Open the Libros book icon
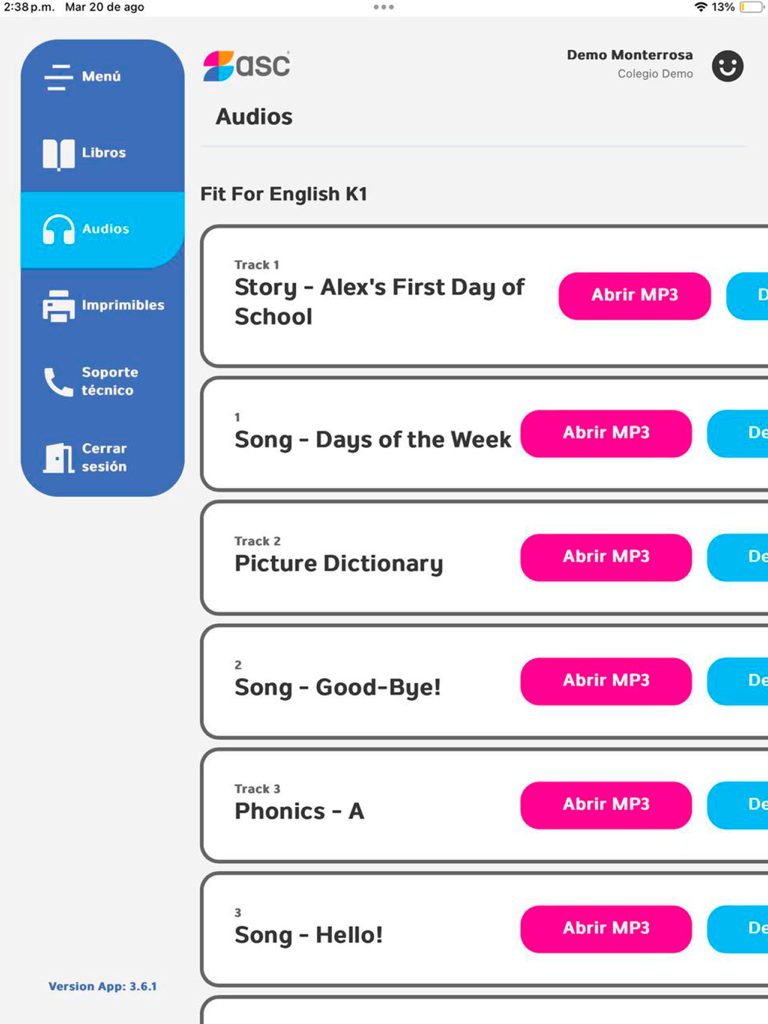 click(58, 154)
